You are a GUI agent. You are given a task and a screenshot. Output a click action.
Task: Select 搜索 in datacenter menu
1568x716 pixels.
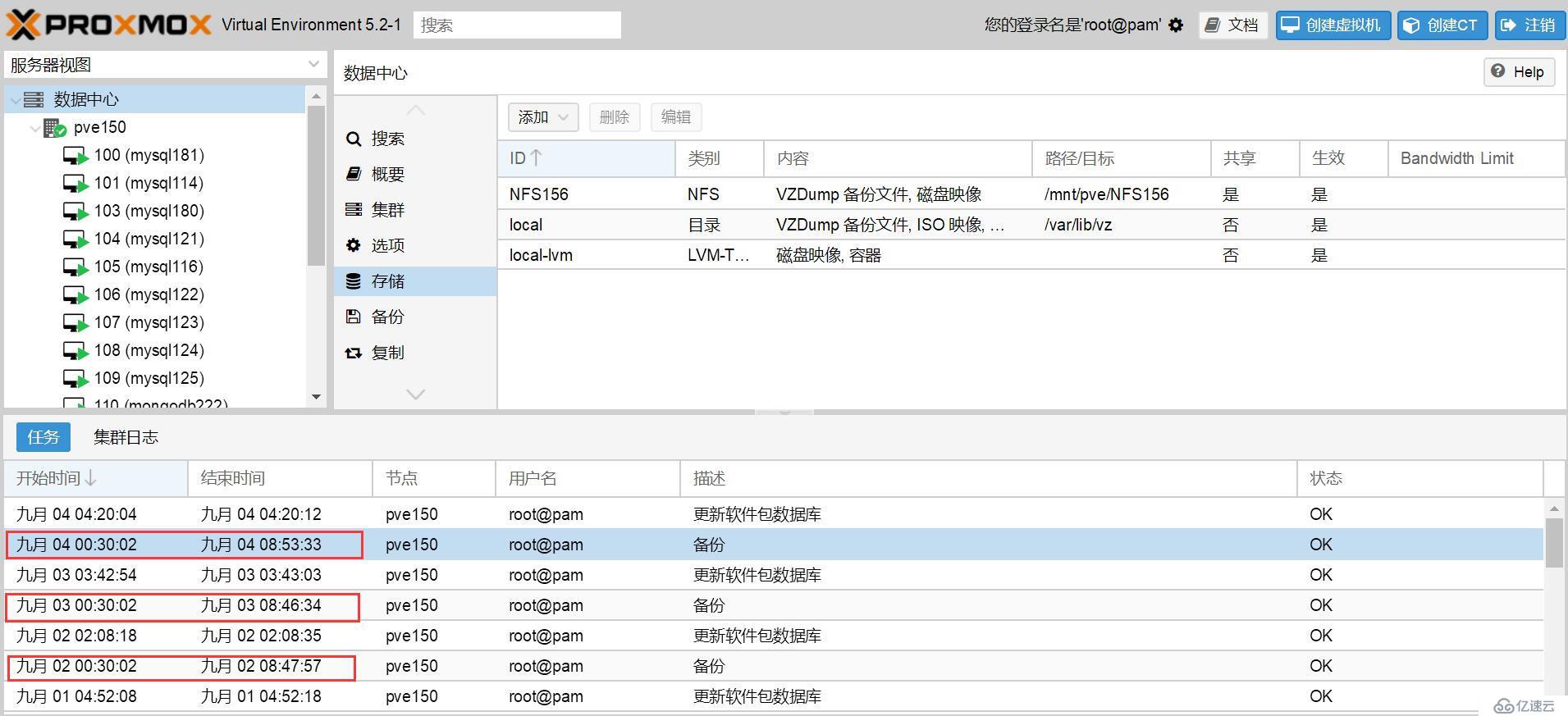(415, 139)
